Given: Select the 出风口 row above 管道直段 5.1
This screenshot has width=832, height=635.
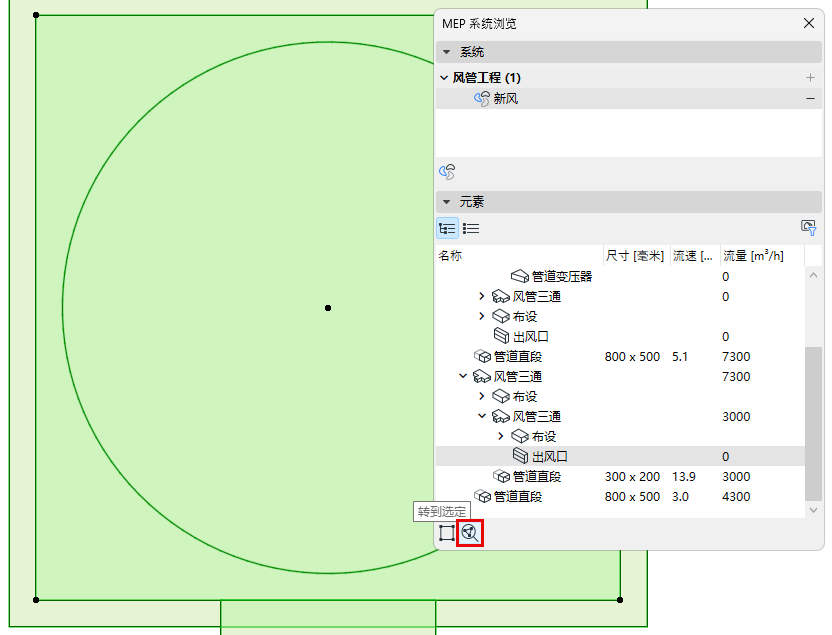Looking at the screenshot, I should [620, 336].
